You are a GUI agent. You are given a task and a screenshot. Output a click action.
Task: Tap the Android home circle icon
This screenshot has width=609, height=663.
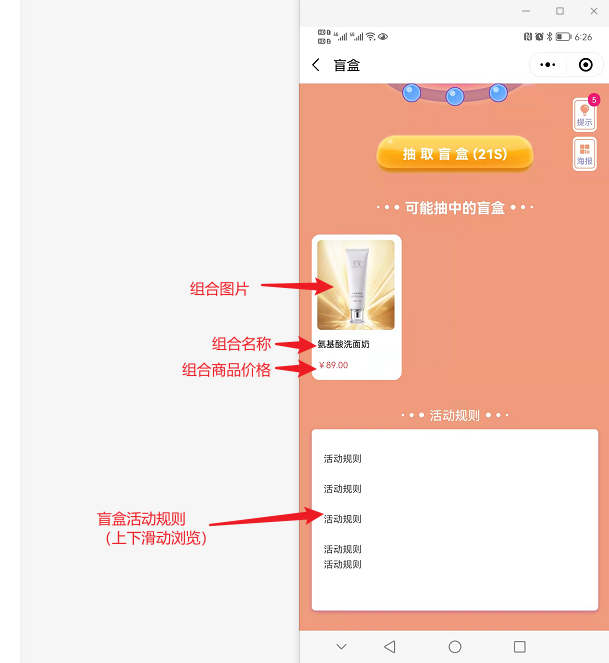coord(455,647)
